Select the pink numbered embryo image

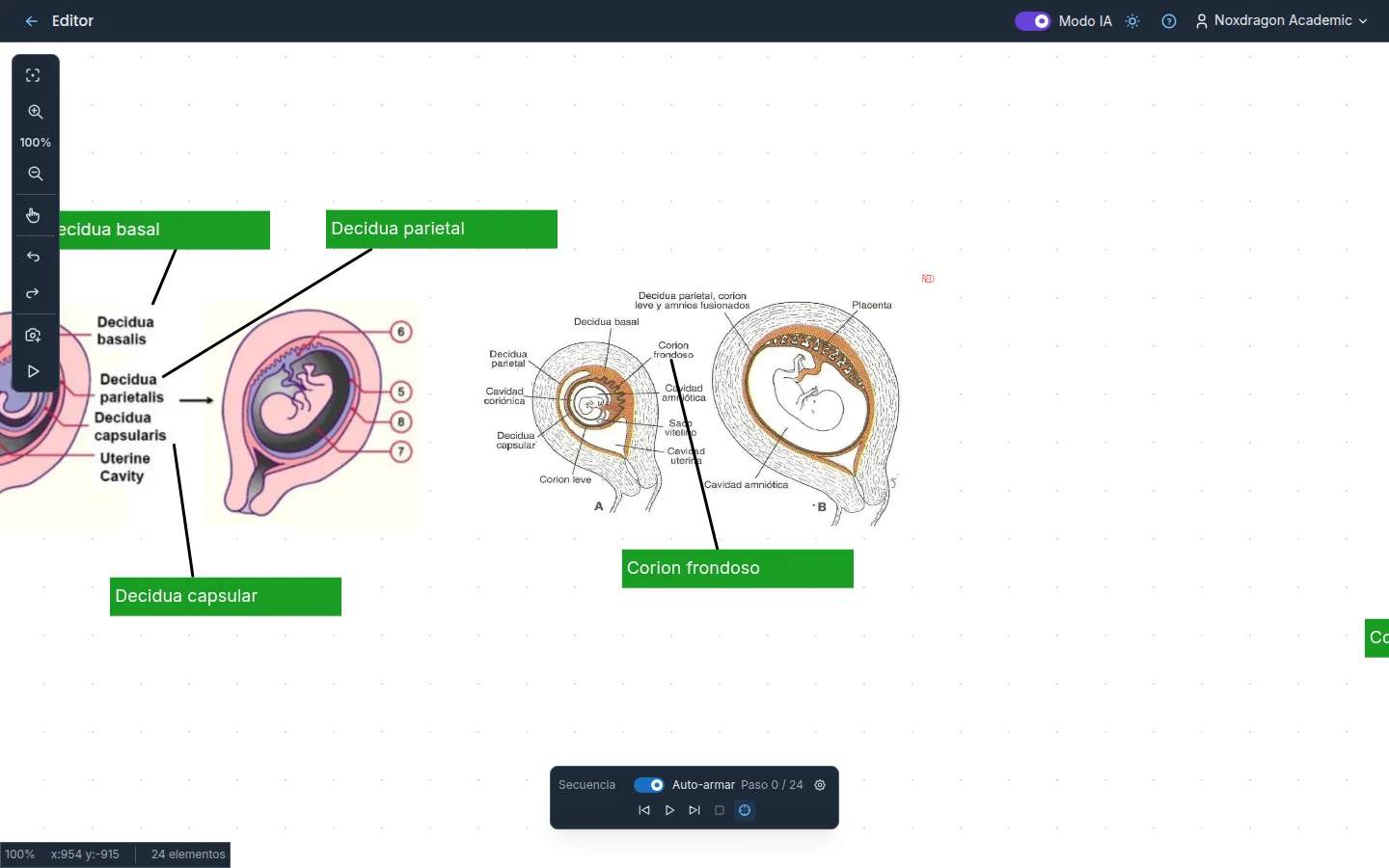click(x=313, y=415)
